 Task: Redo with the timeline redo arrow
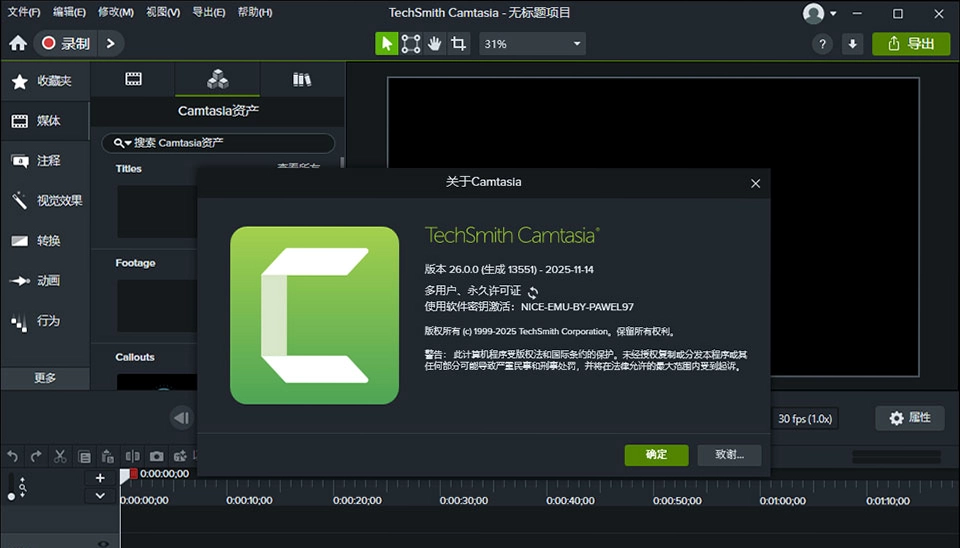click(36, 456)
